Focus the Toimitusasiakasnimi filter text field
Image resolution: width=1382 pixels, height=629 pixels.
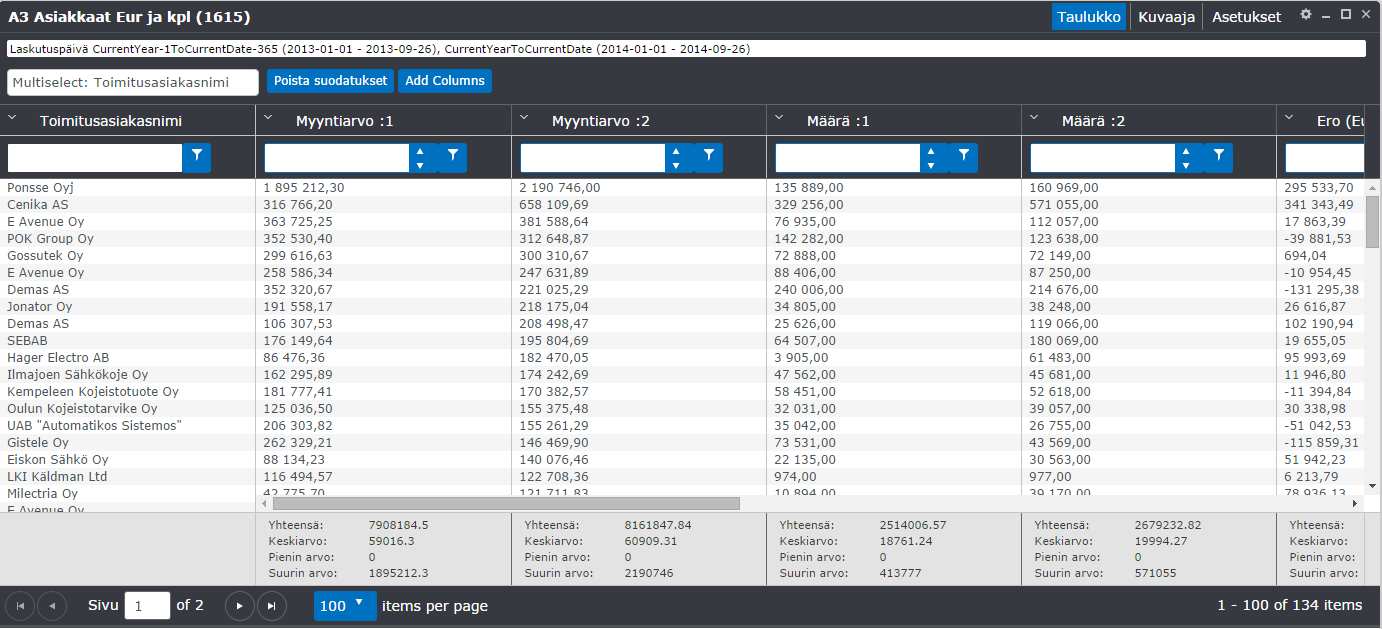point(95,157)
